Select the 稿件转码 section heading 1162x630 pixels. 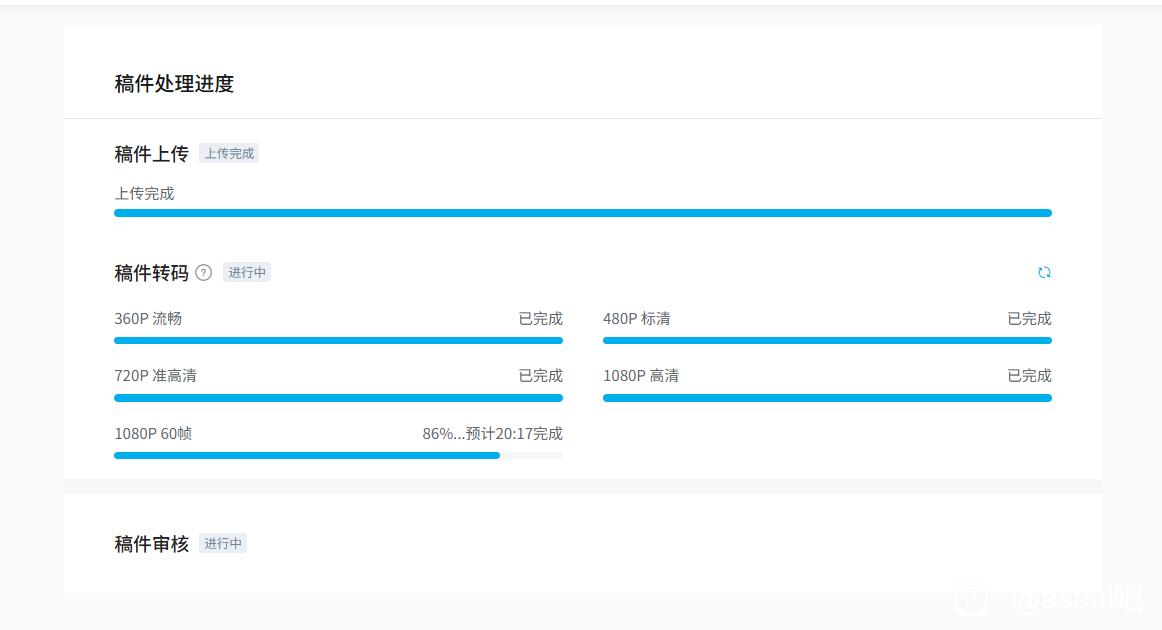[151, 273]
